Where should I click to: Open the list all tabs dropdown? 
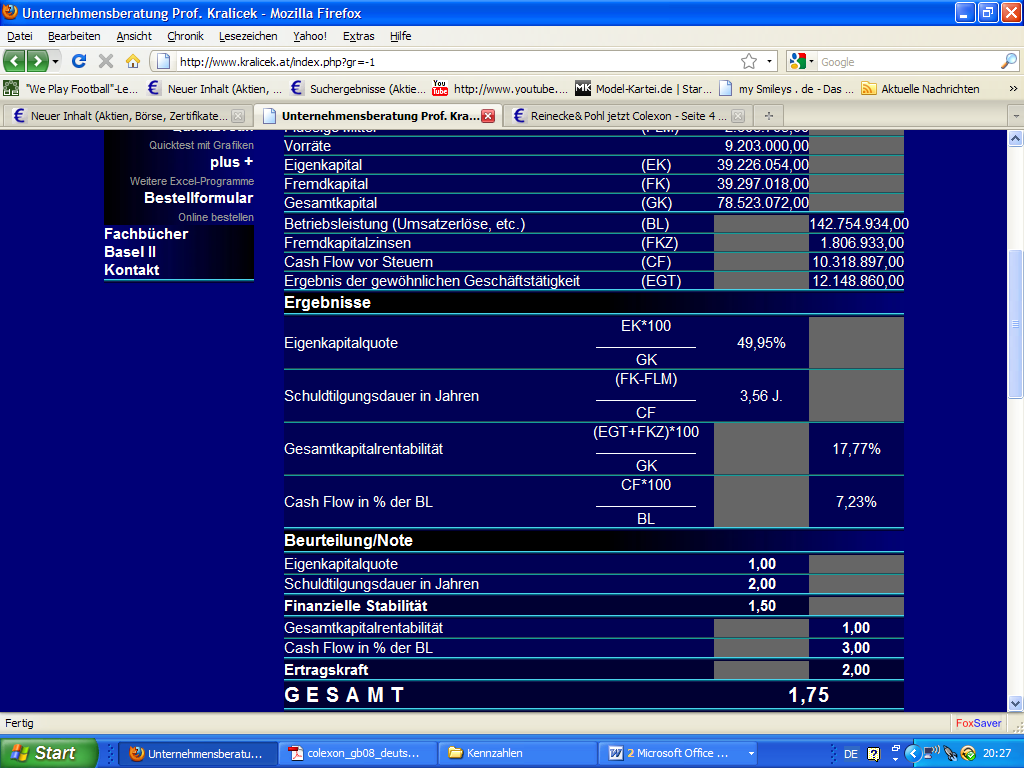1016,116
